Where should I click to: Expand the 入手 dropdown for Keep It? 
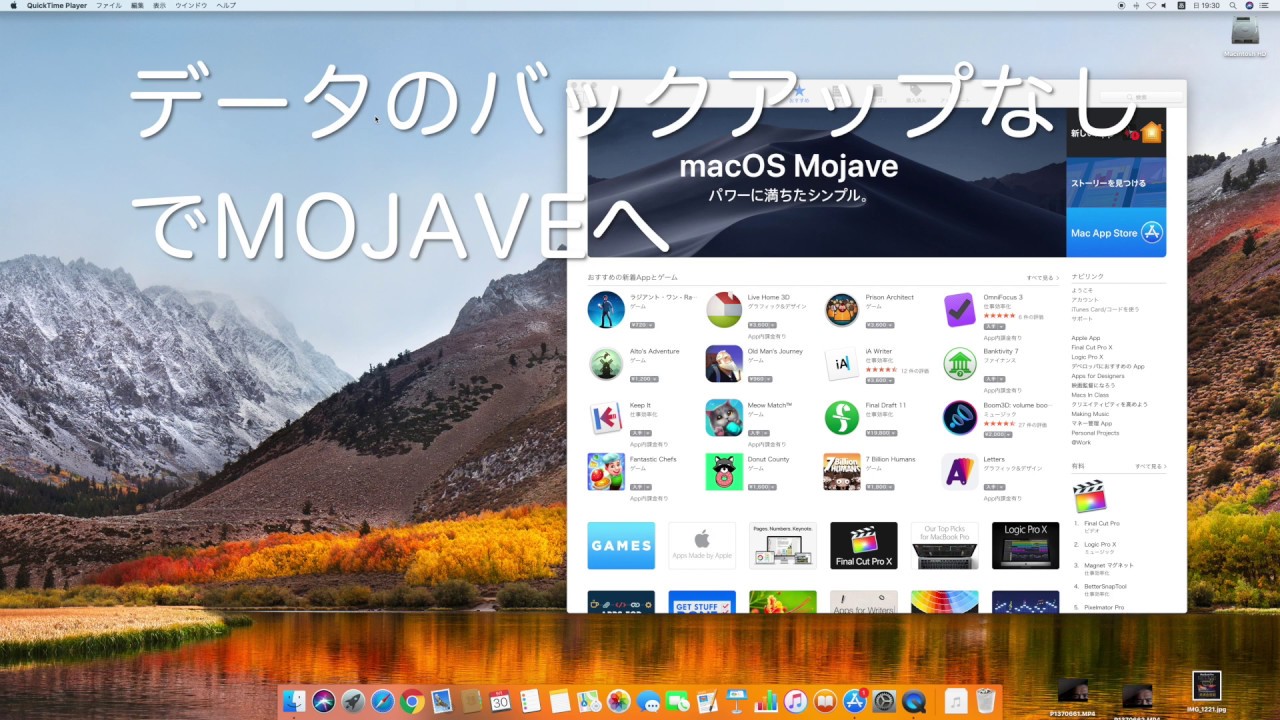(640, 433)
